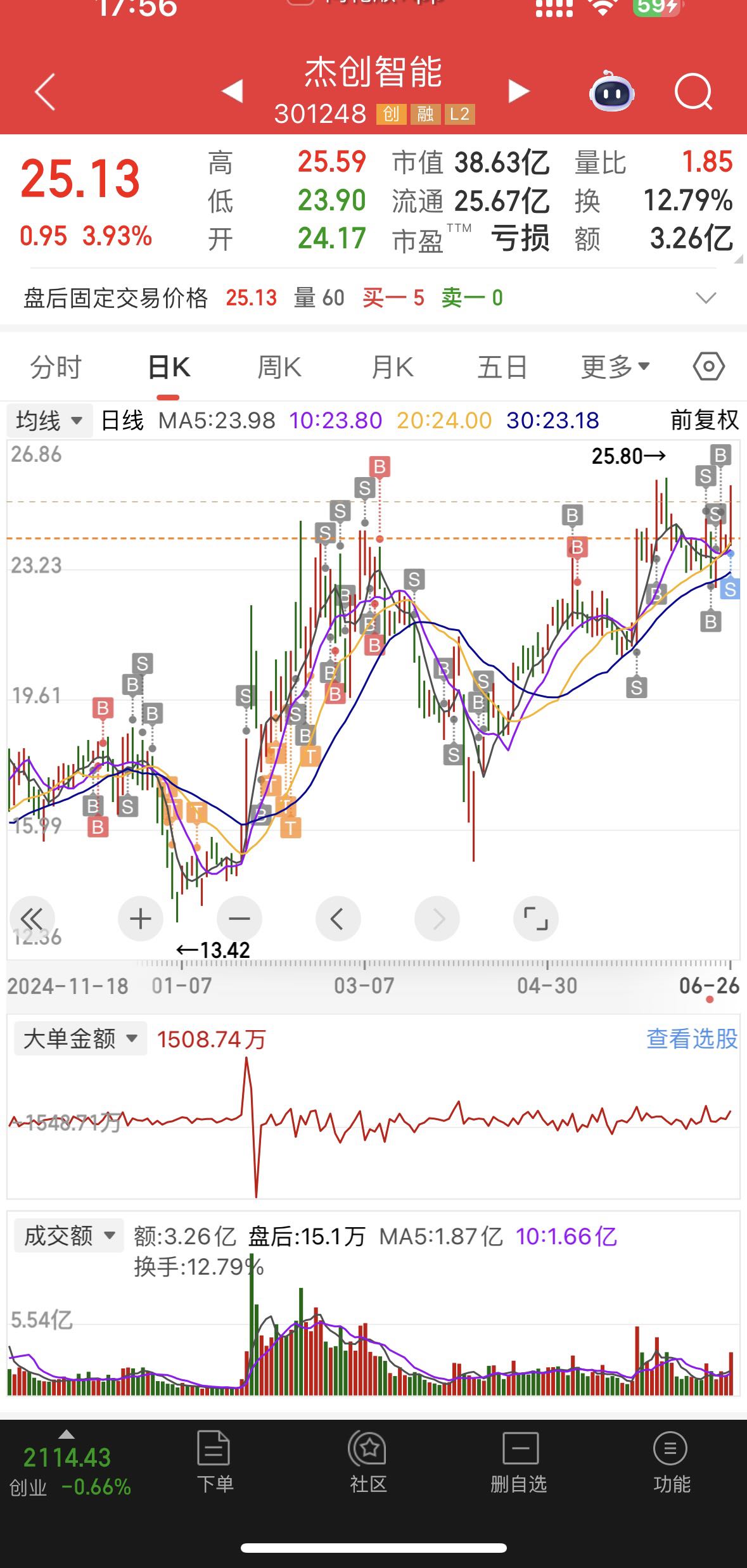The height and width of the screenshot is (1568, 747).
Task: Tap the blue S signal marker
Action: pyautogui.click(x=730, y=590)
